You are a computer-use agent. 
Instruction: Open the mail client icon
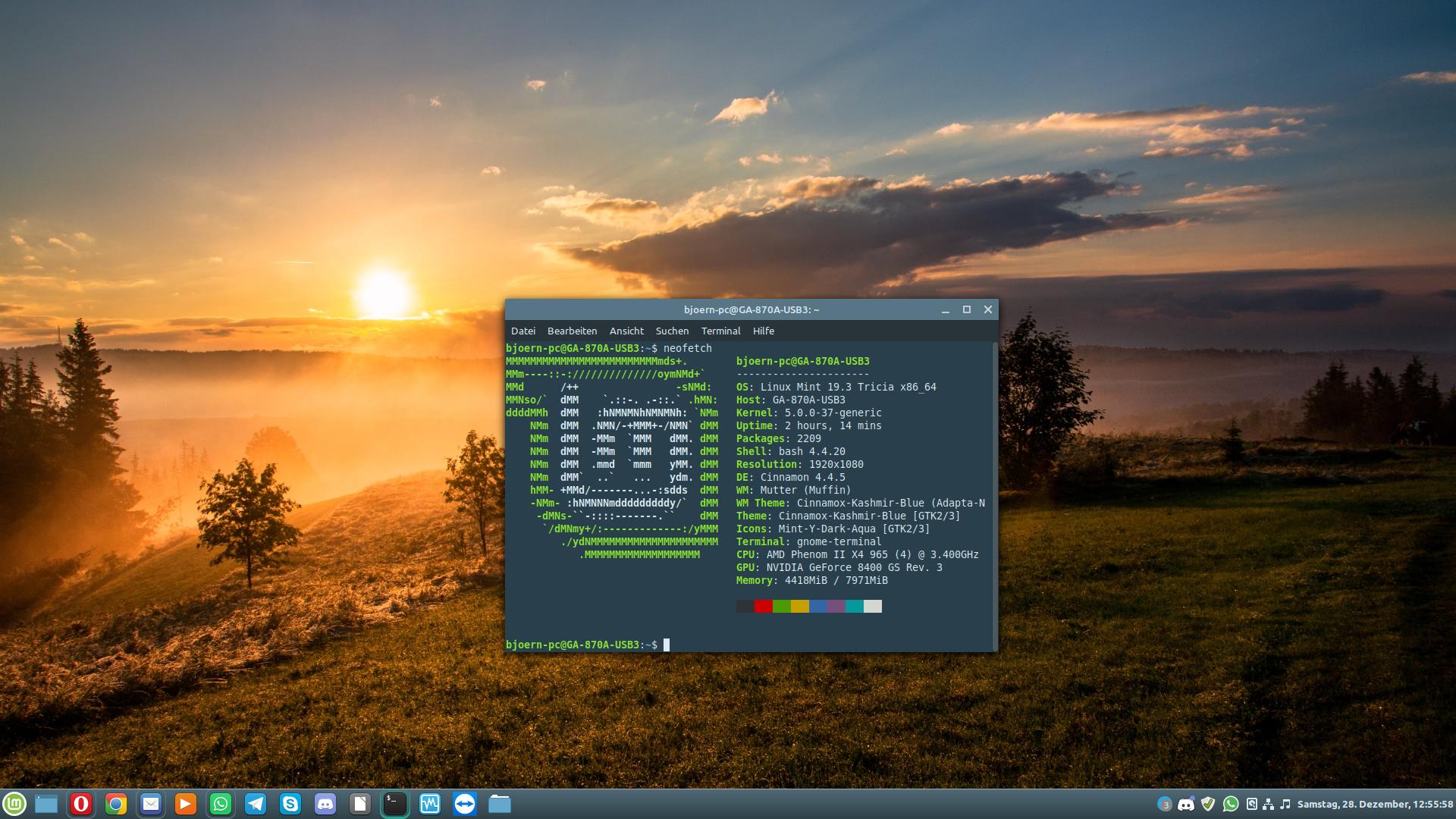[151, 804]
